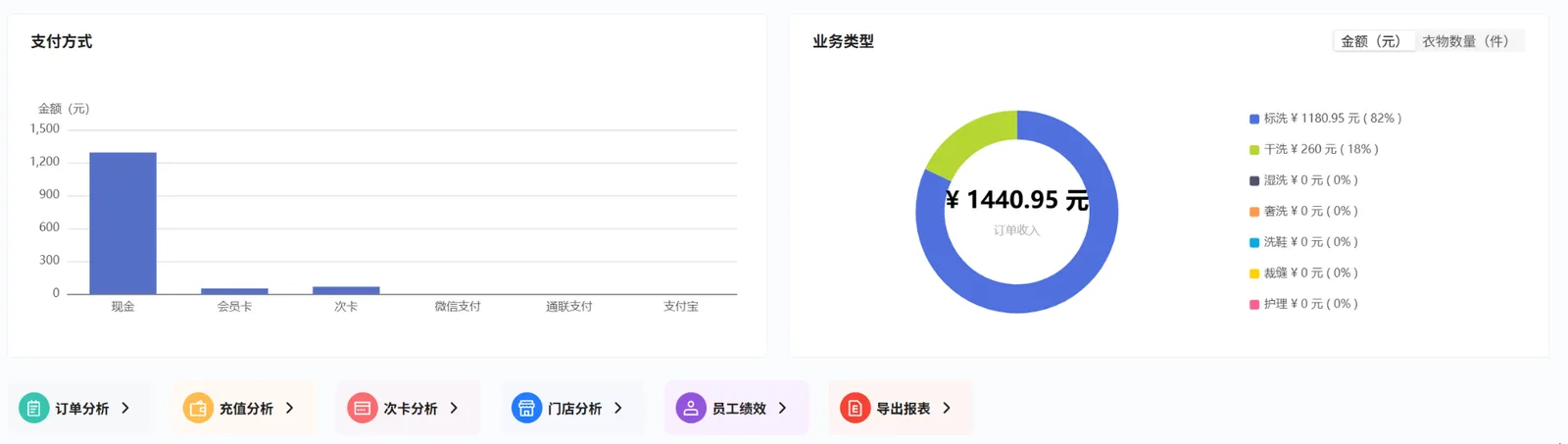The image size is (1568, 444).
Task: Click legend text 奢洗 ¥ 0 元 ( 0% )
Action: coord(1310,211)
